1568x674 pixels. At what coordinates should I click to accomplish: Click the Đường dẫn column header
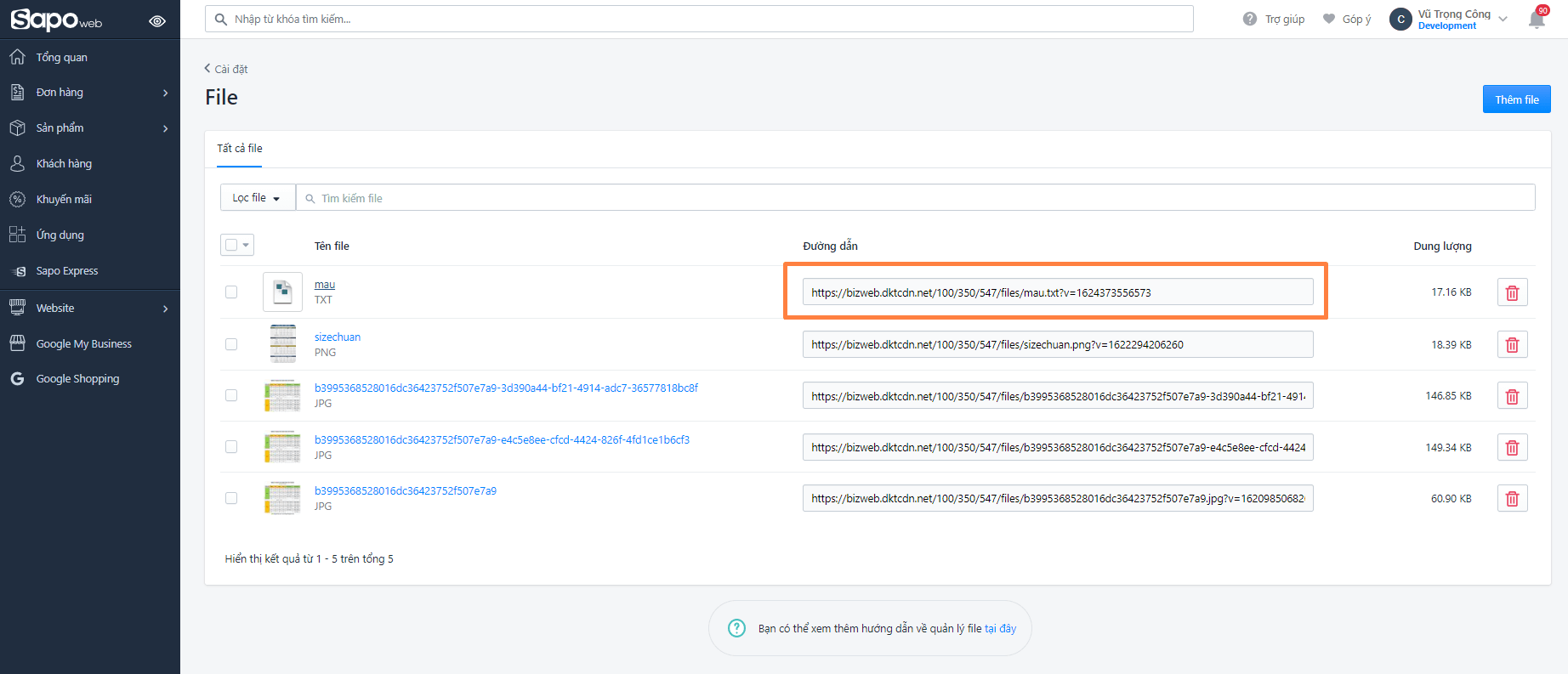pyautogui.click(x=830, y=246)
